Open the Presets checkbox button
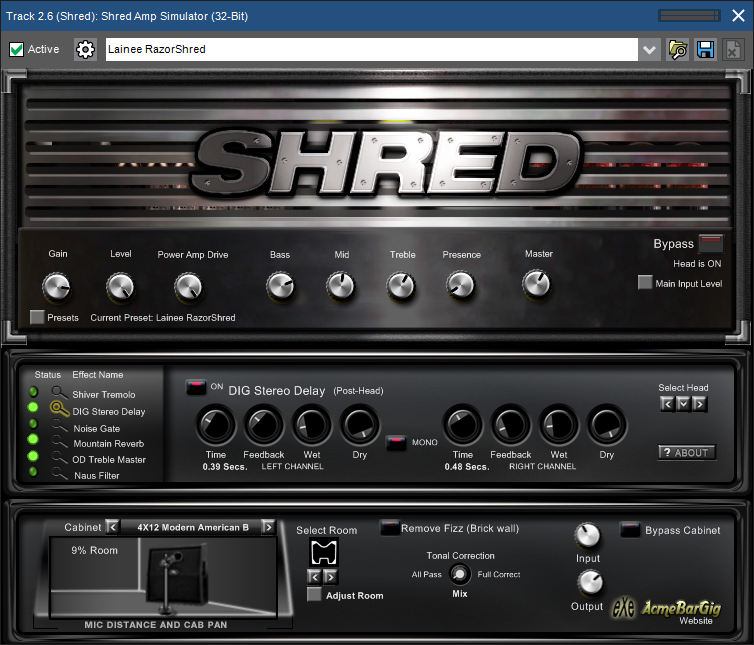Screen dimensions: 754x645 pyautogui.click(x=37, y=317)
